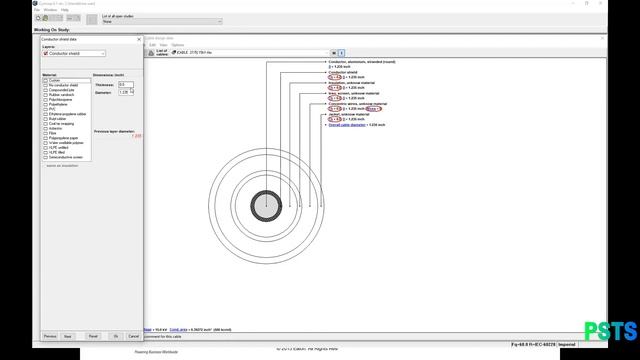Click the Insulation, unknown material label
The image size is (640, 360).
351,83
